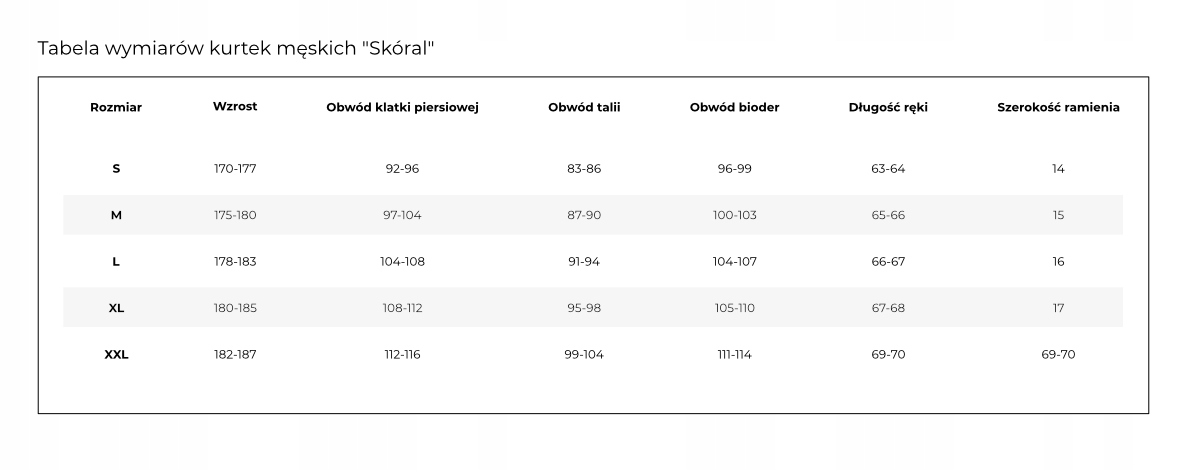Select hip value 105-110 in XL row

coord(734,308)
